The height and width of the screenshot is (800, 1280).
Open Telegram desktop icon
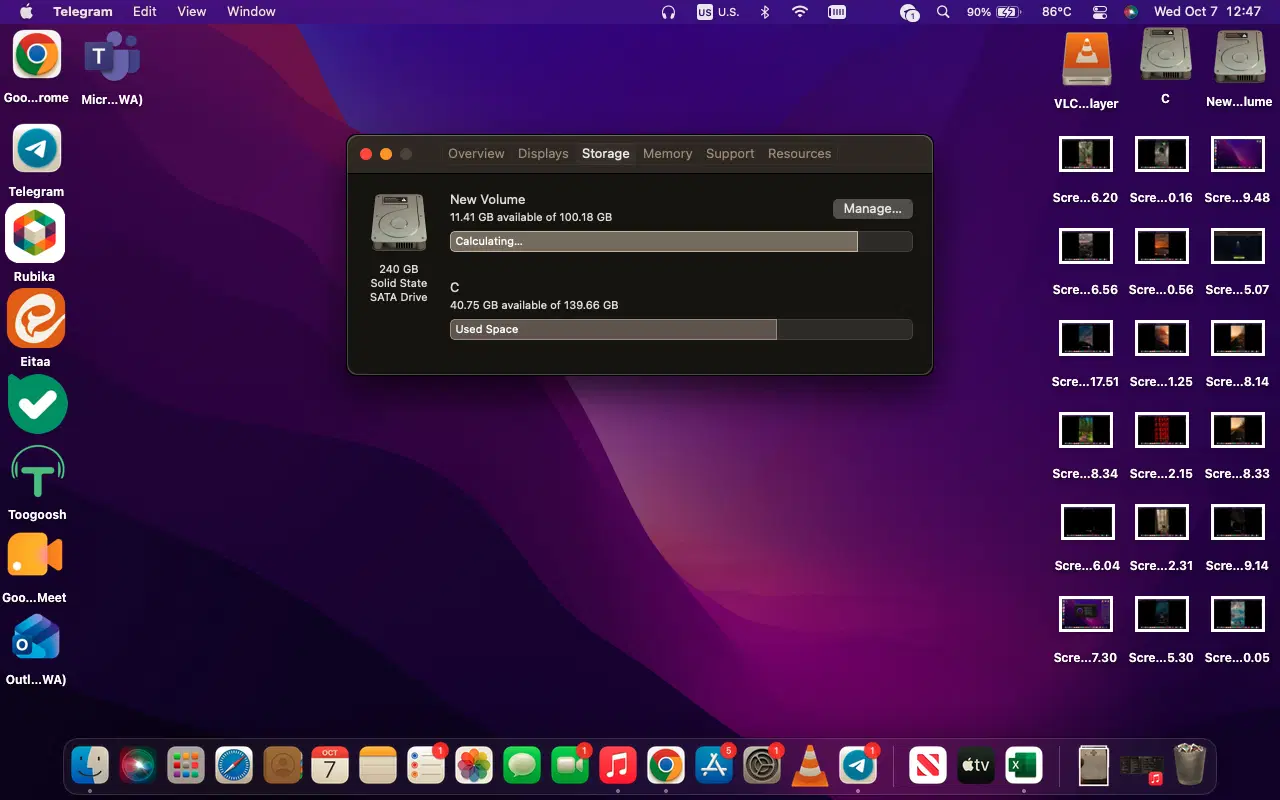click(x=37, y=149)
